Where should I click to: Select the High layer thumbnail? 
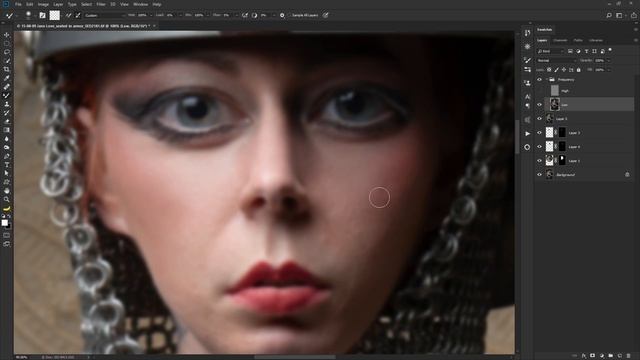554,91
